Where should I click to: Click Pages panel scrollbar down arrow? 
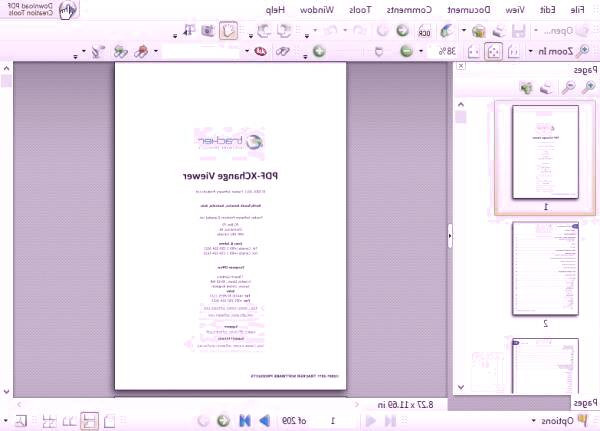(461, 387)
